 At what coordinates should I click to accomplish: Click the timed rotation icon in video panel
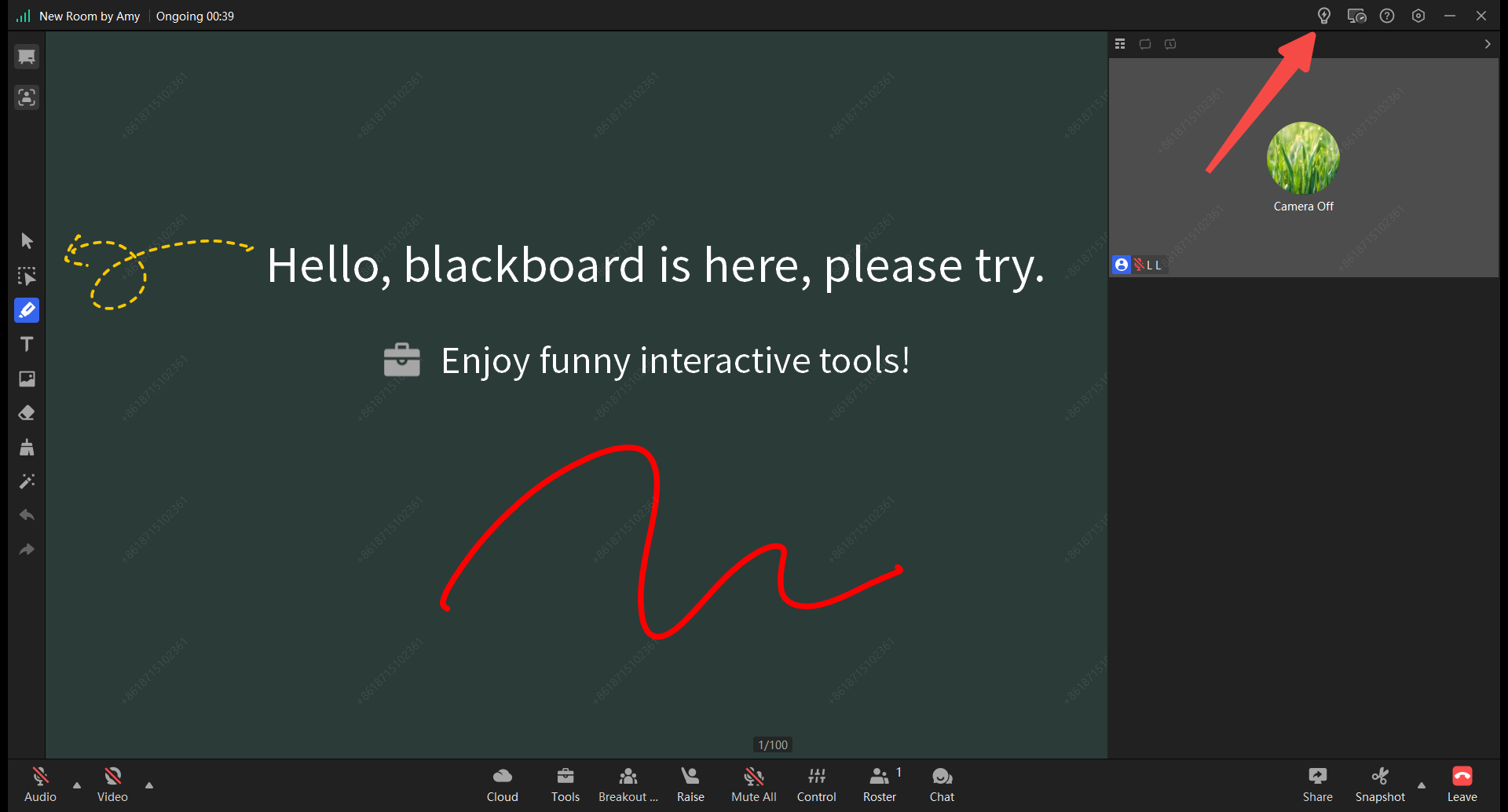pos(1170,44)
